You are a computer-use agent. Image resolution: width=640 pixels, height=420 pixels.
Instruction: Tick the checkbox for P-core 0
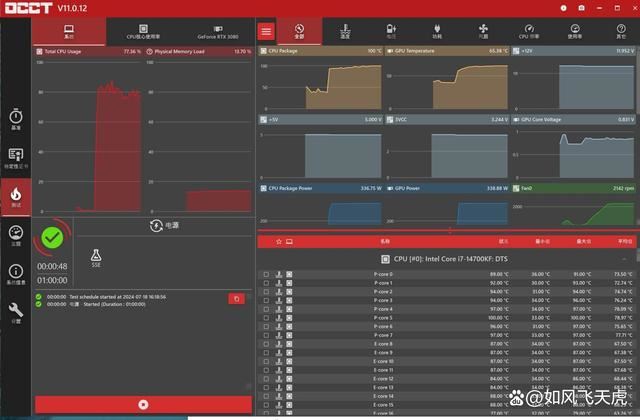[266, 274]
